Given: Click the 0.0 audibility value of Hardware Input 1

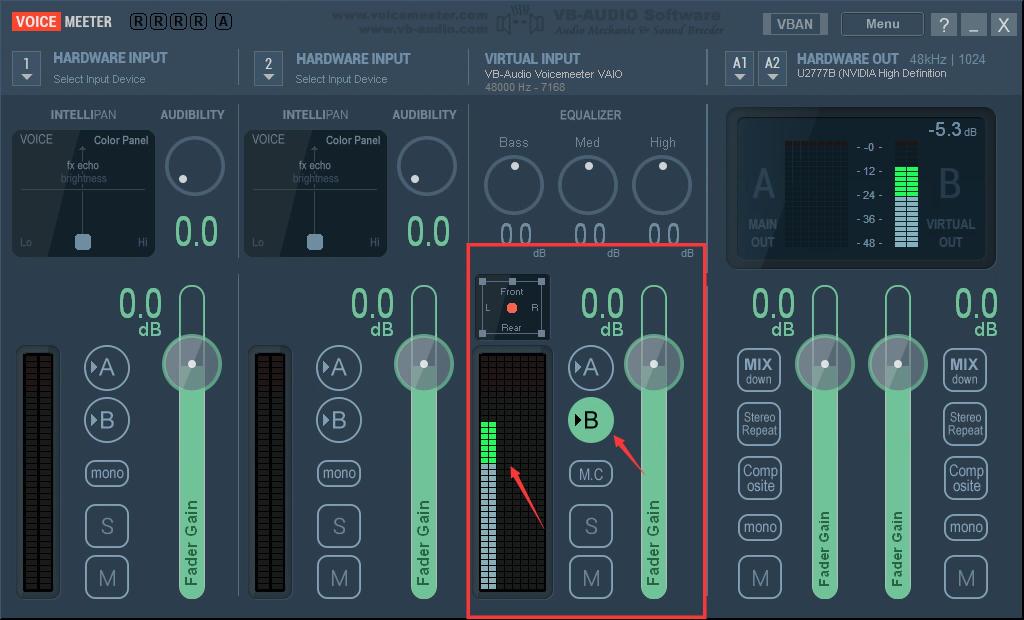Looking at the screenshot, I should pyautogui.click(x=196, y=232).
